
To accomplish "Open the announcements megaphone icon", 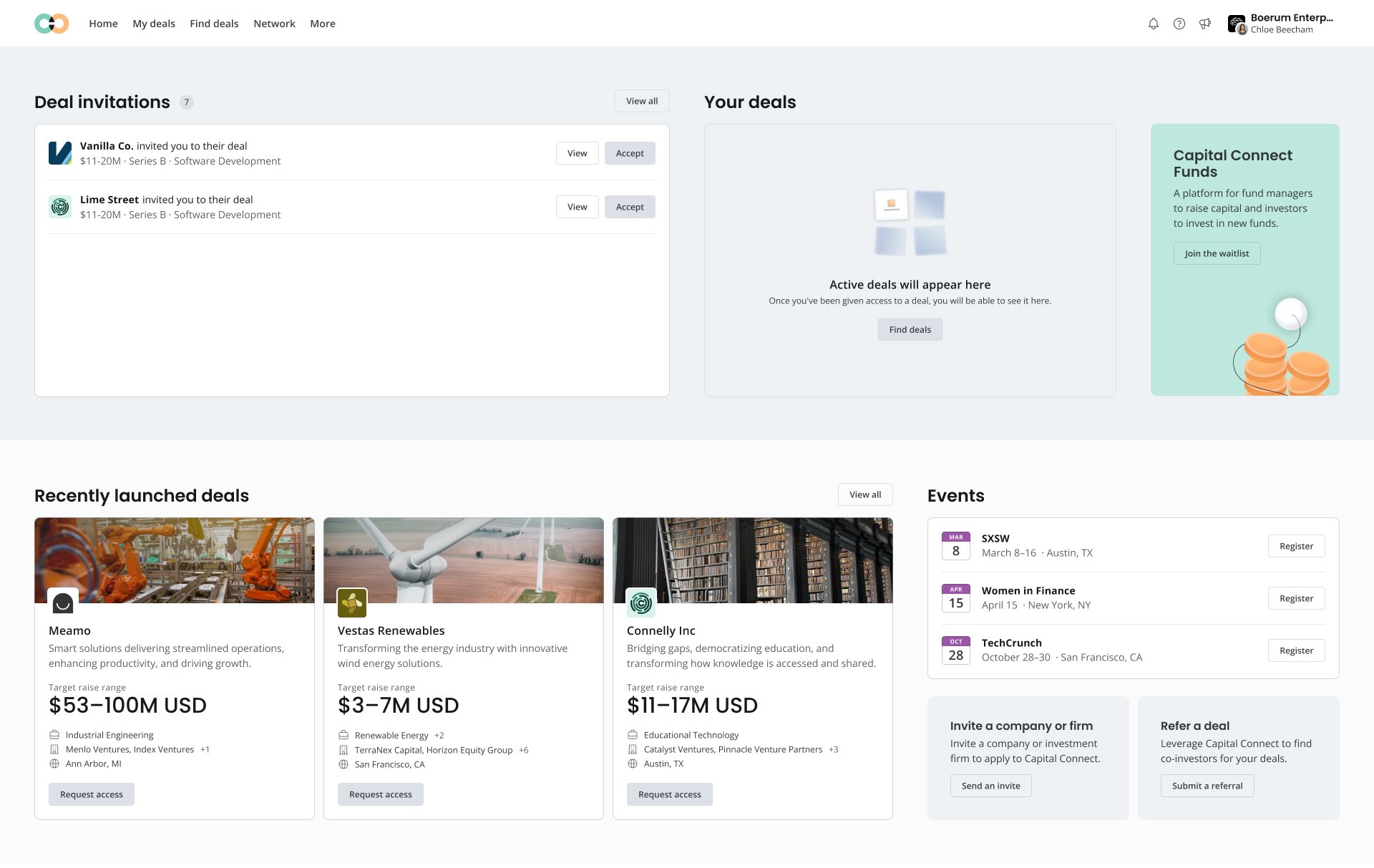I will coord(1205,24).
